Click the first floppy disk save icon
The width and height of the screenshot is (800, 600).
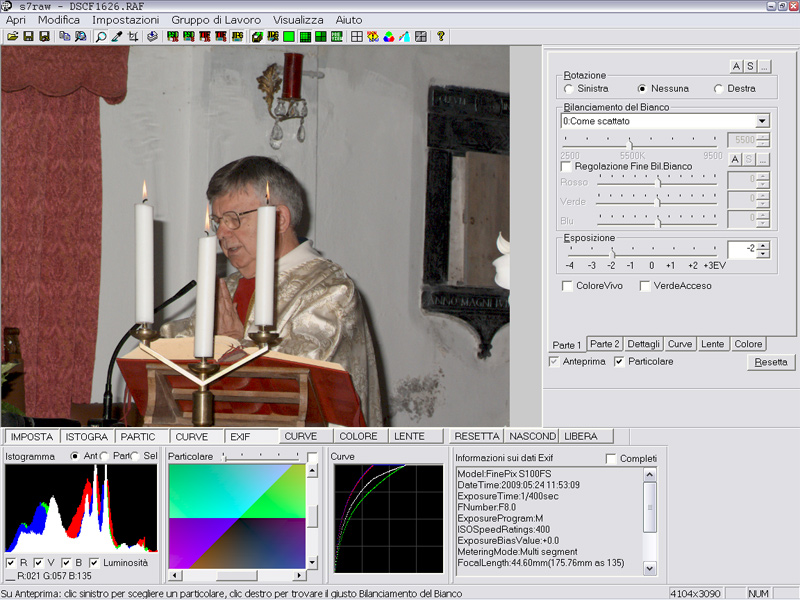coord(29,37)
